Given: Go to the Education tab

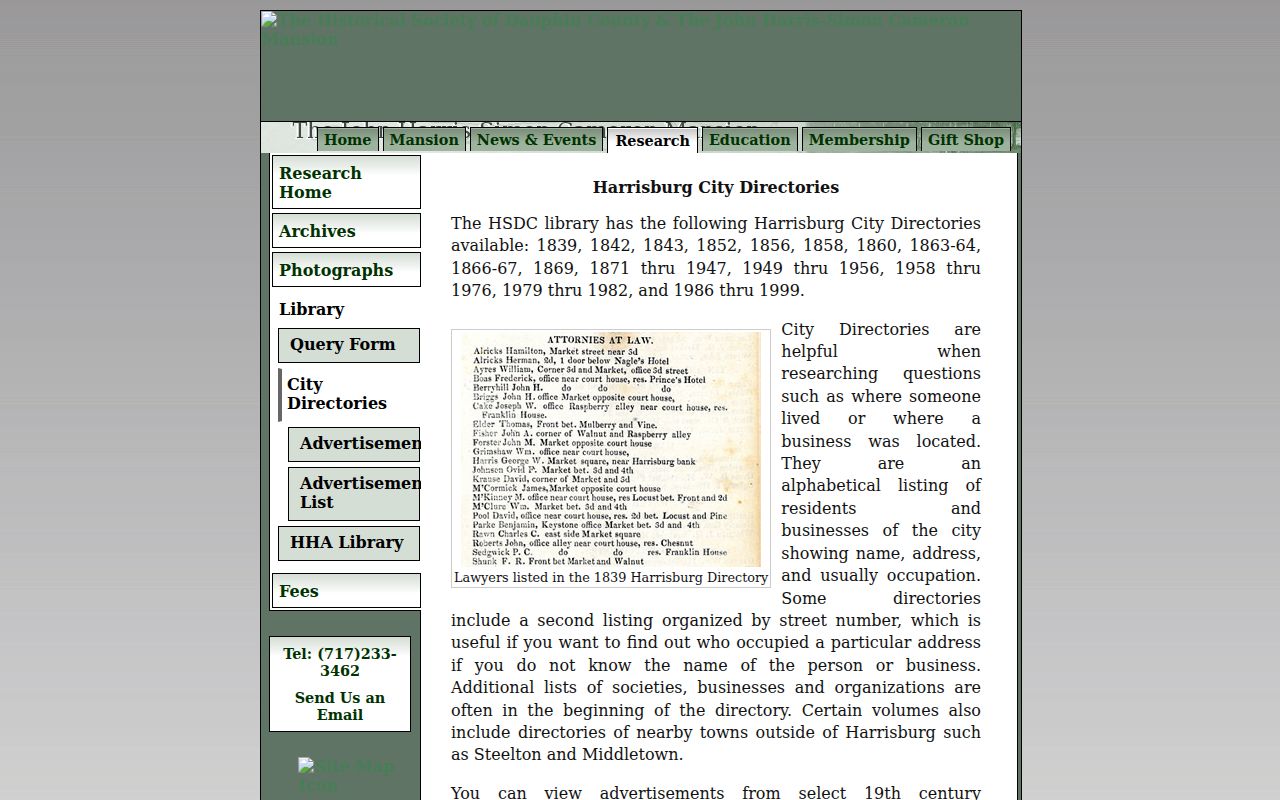Looking at the screenshot, I should (x=750, y=140).
